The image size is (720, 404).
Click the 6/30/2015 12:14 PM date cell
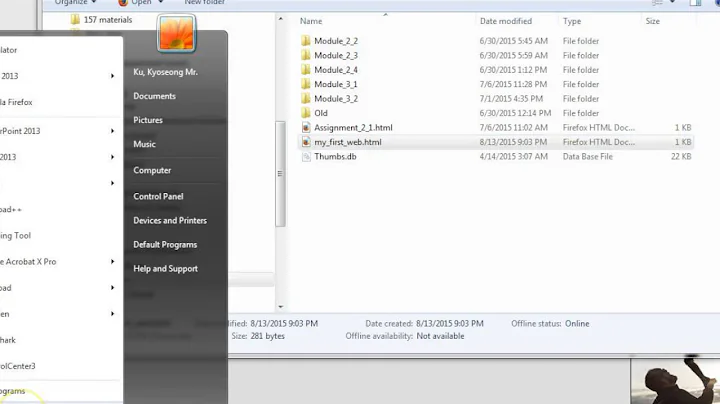(515, 113)
